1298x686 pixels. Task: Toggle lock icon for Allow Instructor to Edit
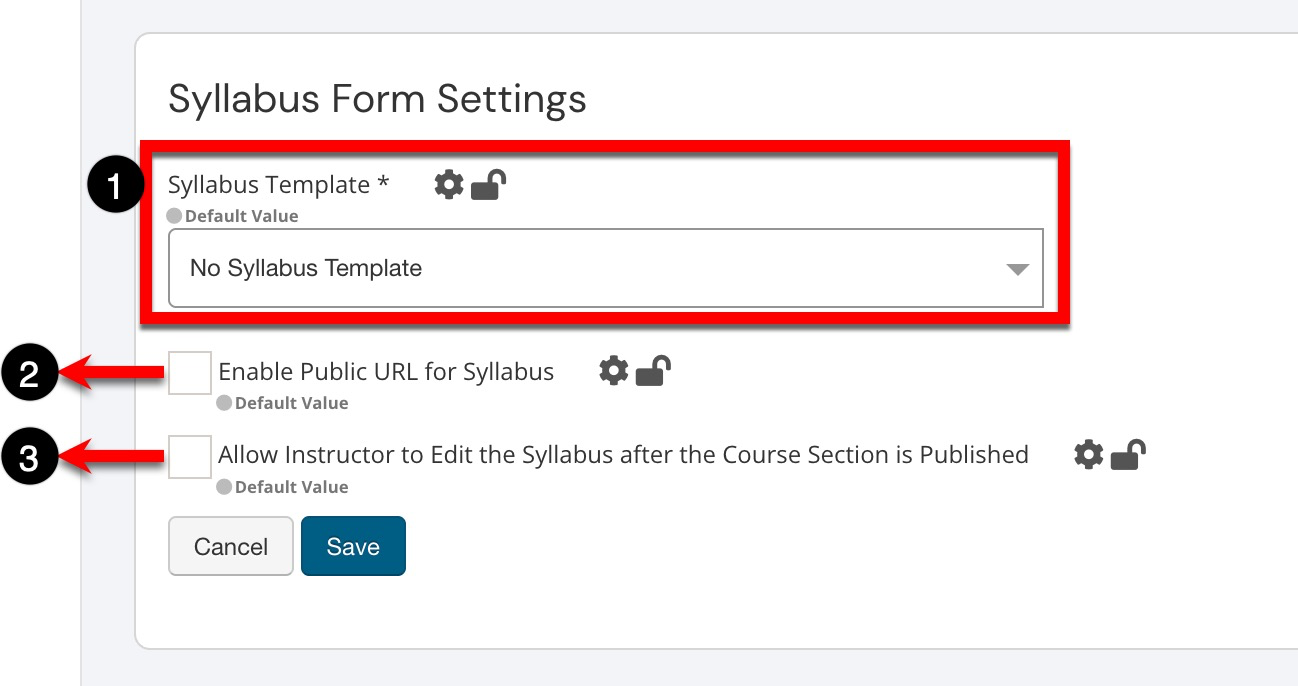coord(1128,455)
